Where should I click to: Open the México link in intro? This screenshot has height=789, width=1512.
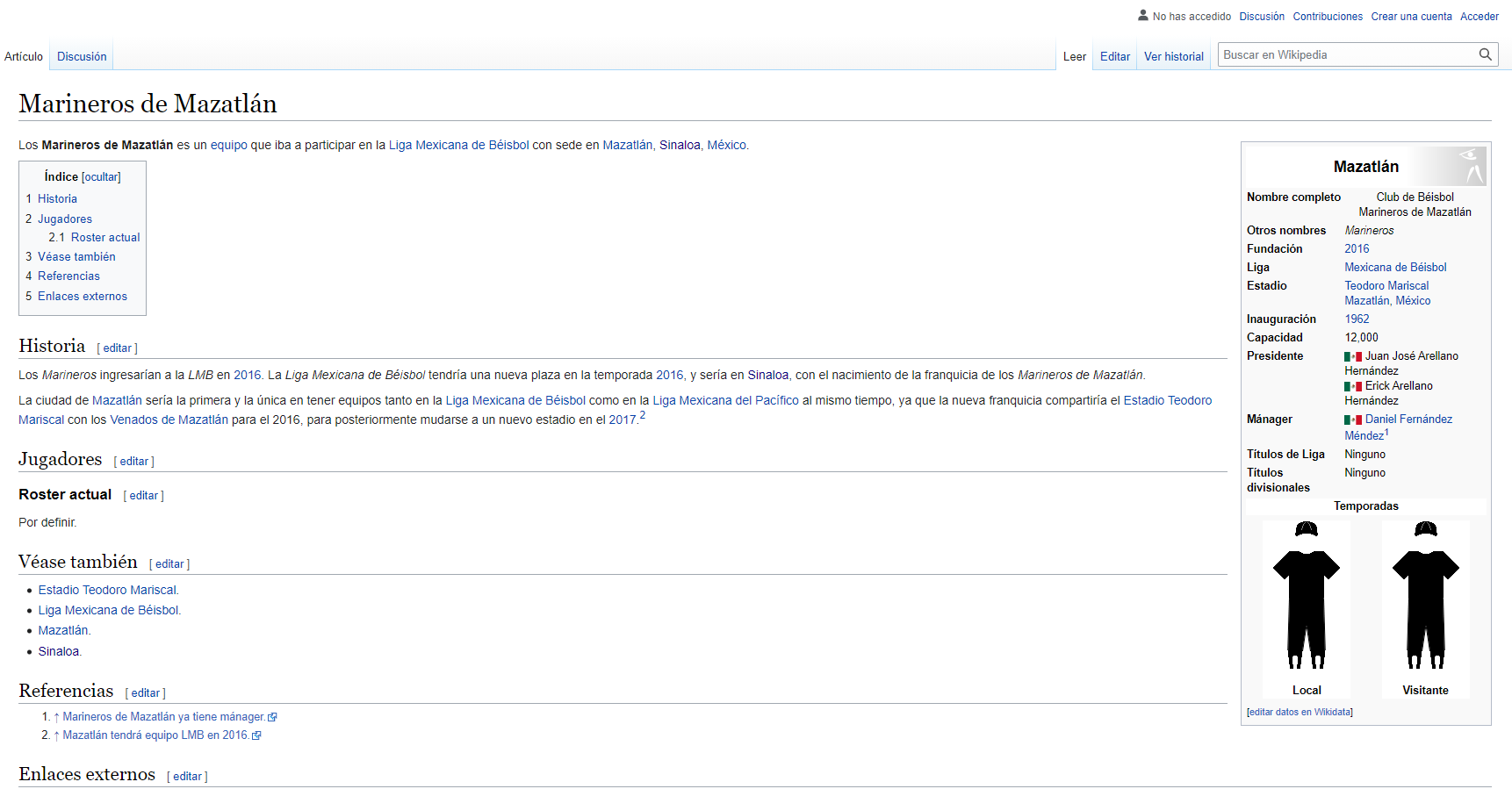click(727, 146)
